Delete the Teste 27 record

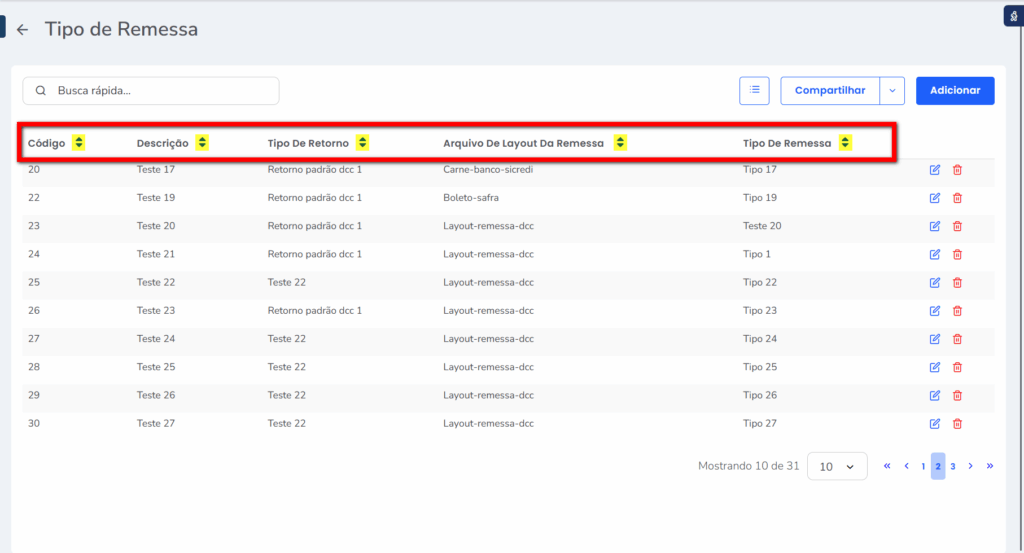[x=957, y=424]
